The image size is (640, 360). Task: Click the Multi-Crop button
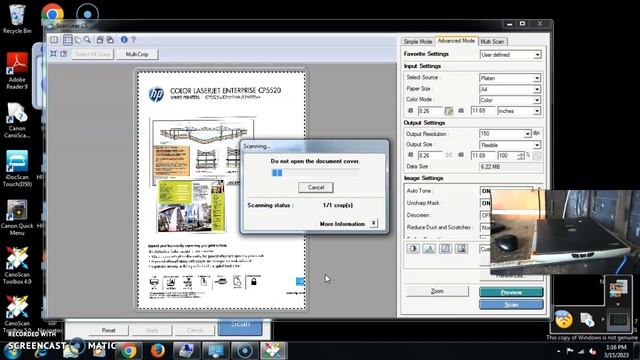[137, 54]
